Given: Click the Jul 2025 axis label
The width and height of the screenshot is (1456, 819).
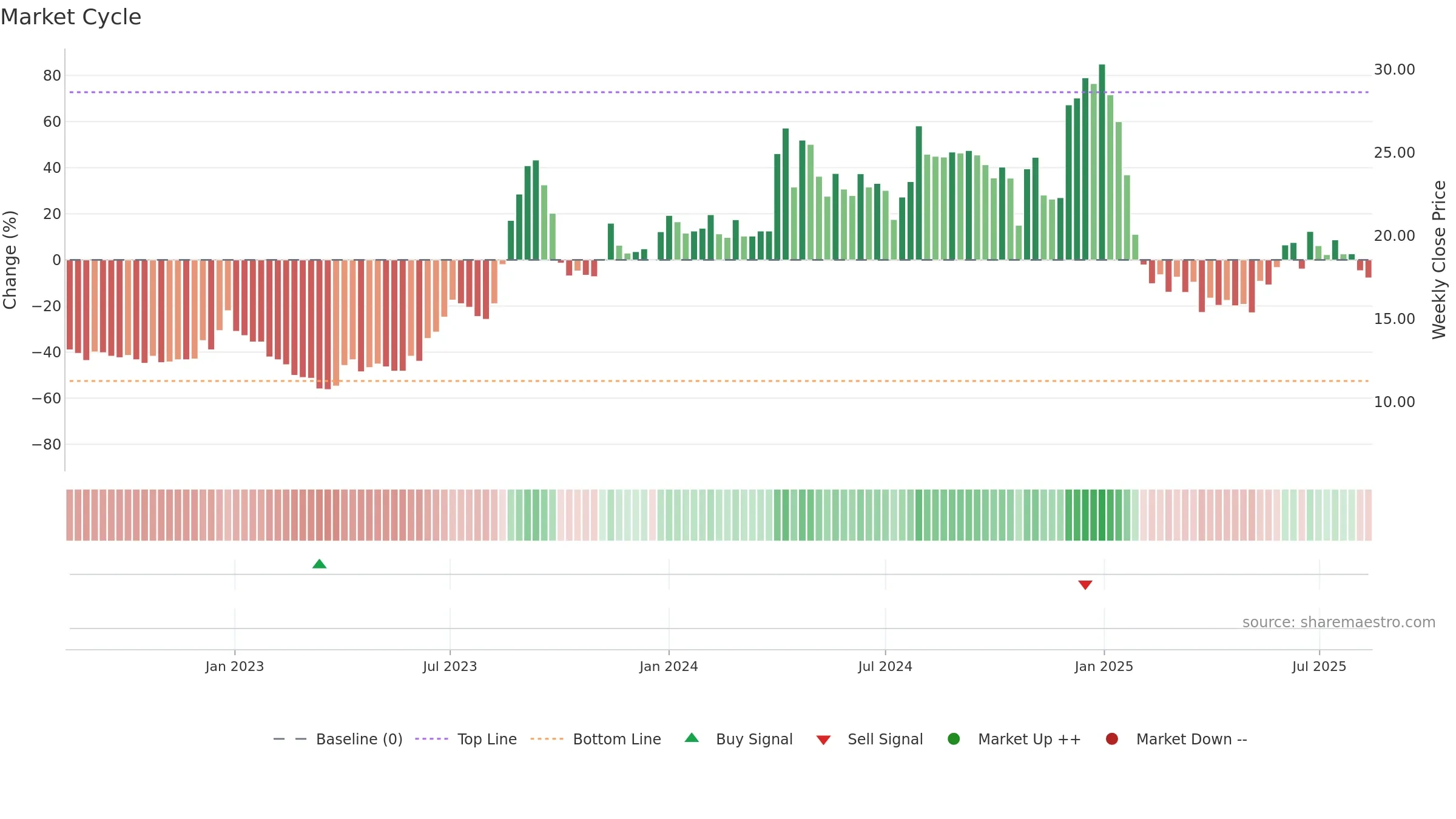Looking at the screenshot, I should tap(1319, 666).
